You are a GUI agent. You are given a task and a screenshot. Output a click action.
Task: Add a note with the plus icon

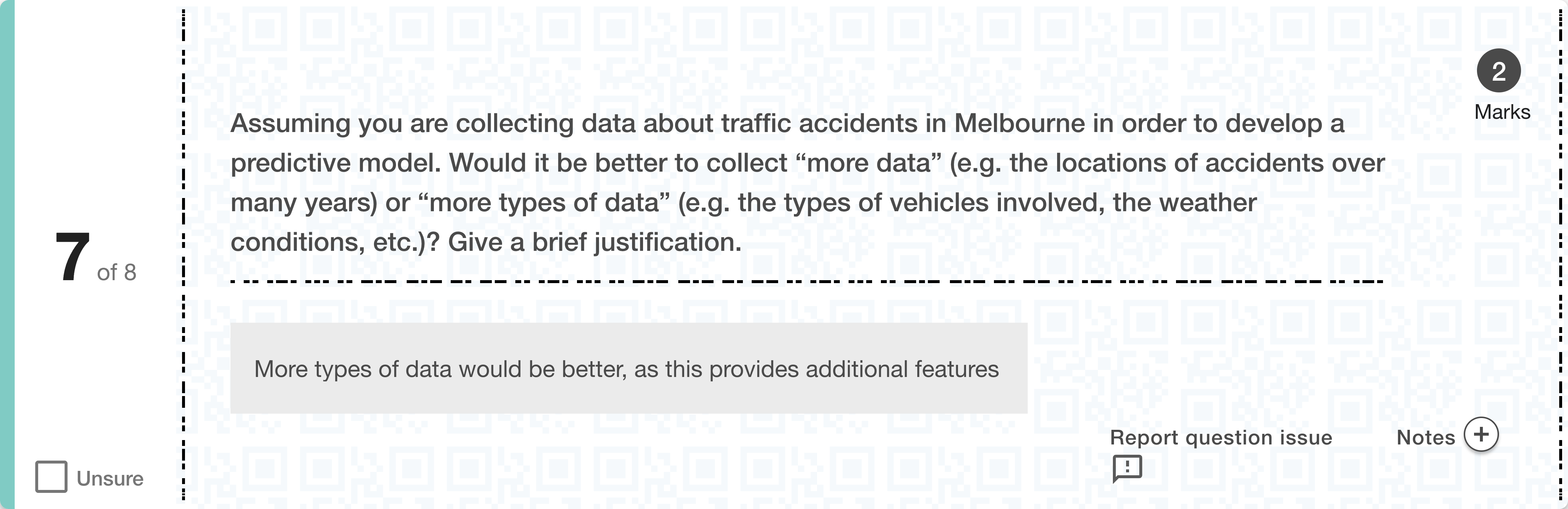1481,435
